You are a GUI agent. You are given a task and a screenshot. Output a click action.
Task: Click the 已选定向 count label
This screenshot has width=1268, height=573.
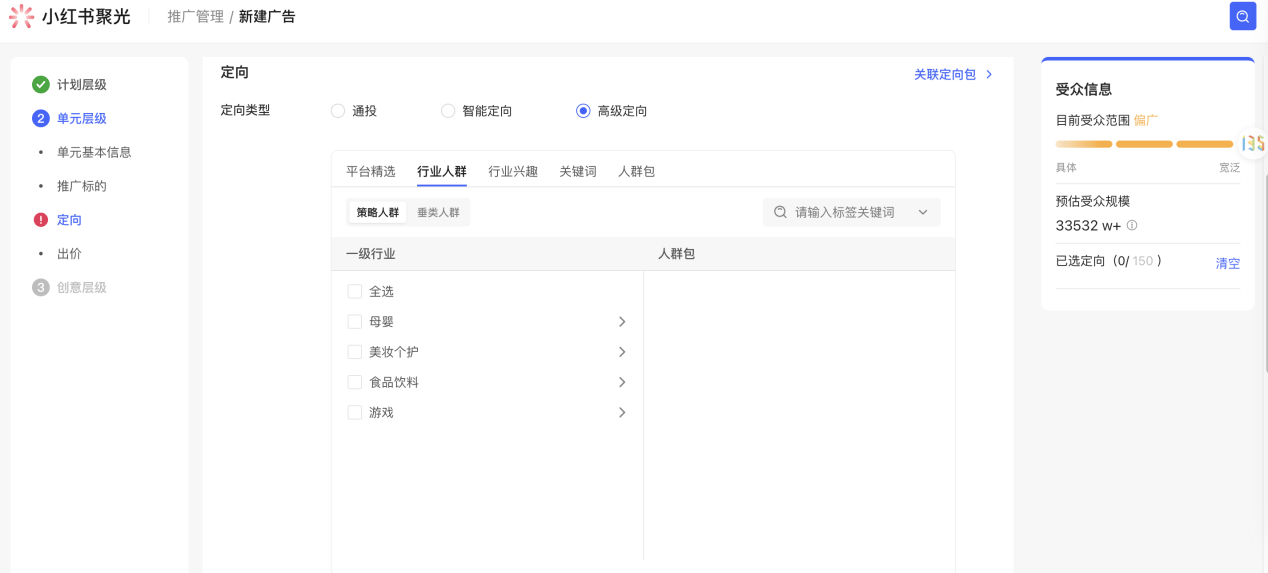[1109, 261]
